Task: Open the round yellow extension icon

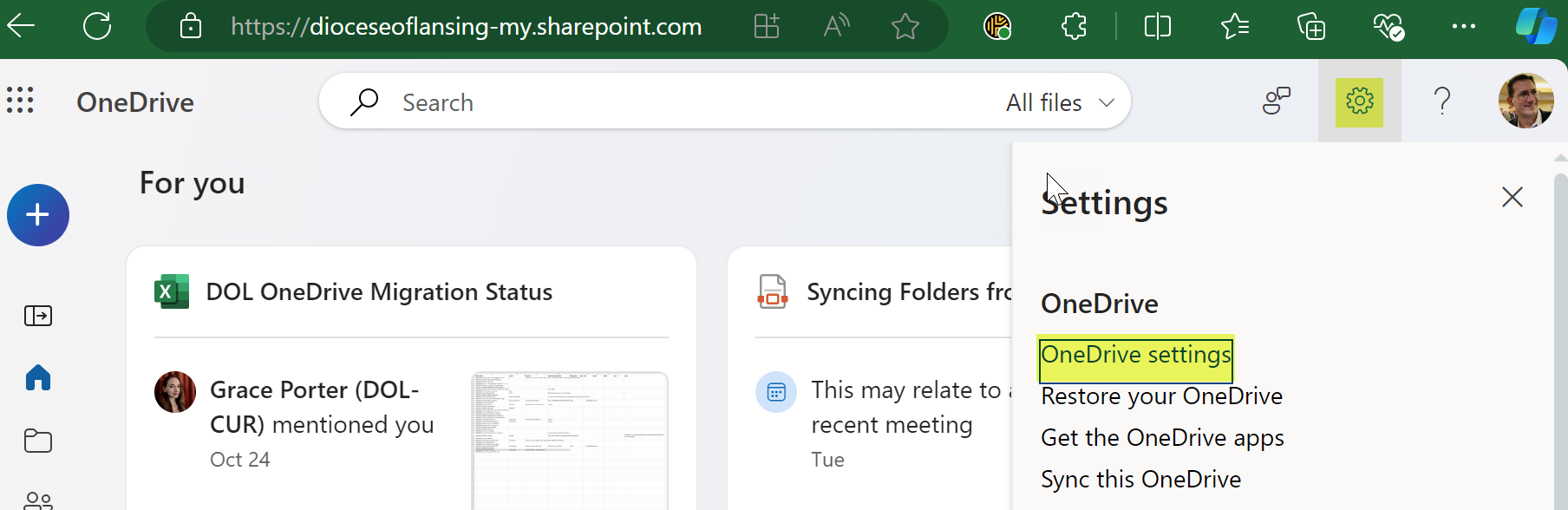Action: 997,27
